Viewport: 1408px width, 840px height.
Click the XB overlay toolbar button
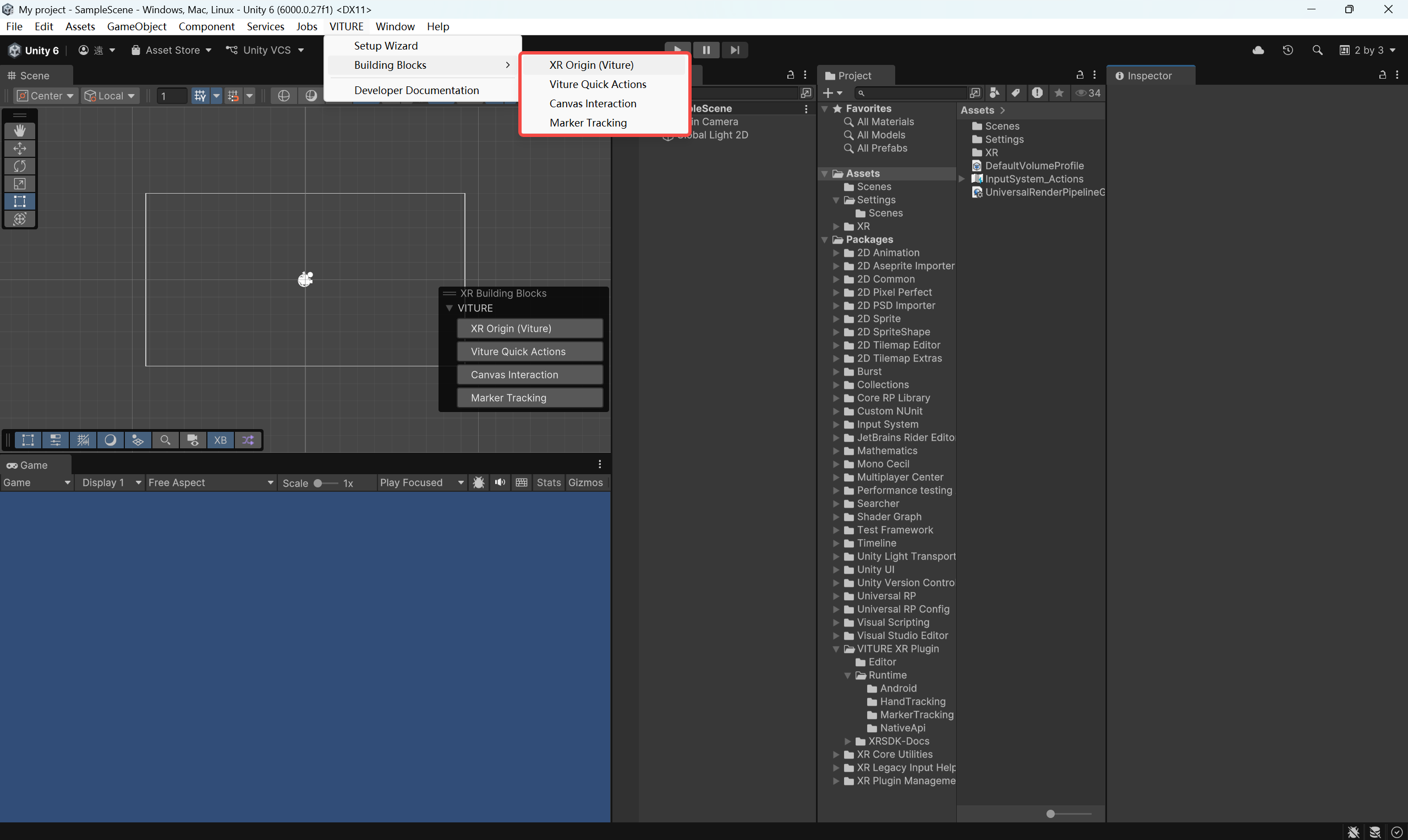click(x=220, y=440)
